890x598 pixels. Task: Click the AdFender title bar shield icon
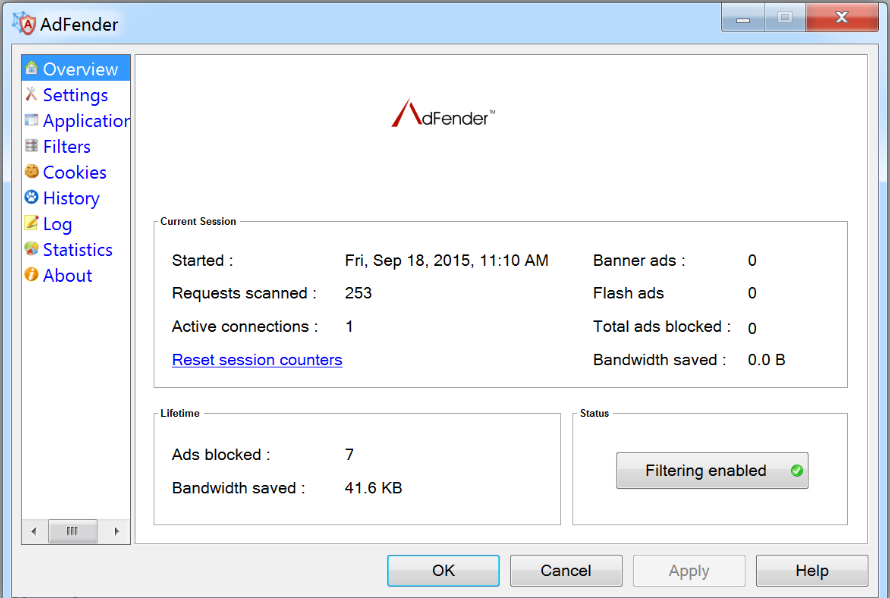[24, 24]
